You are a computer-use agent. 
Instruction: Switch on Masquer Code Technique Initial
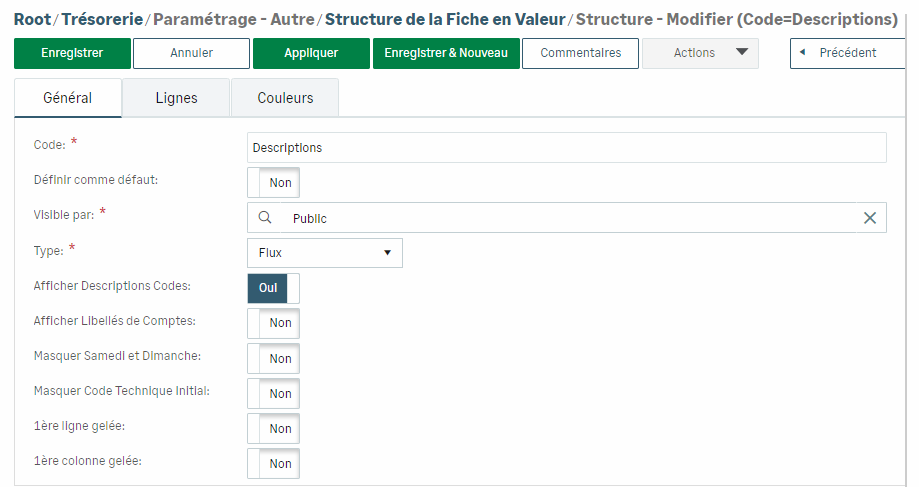pyautogui.click(x=273, y=393)
